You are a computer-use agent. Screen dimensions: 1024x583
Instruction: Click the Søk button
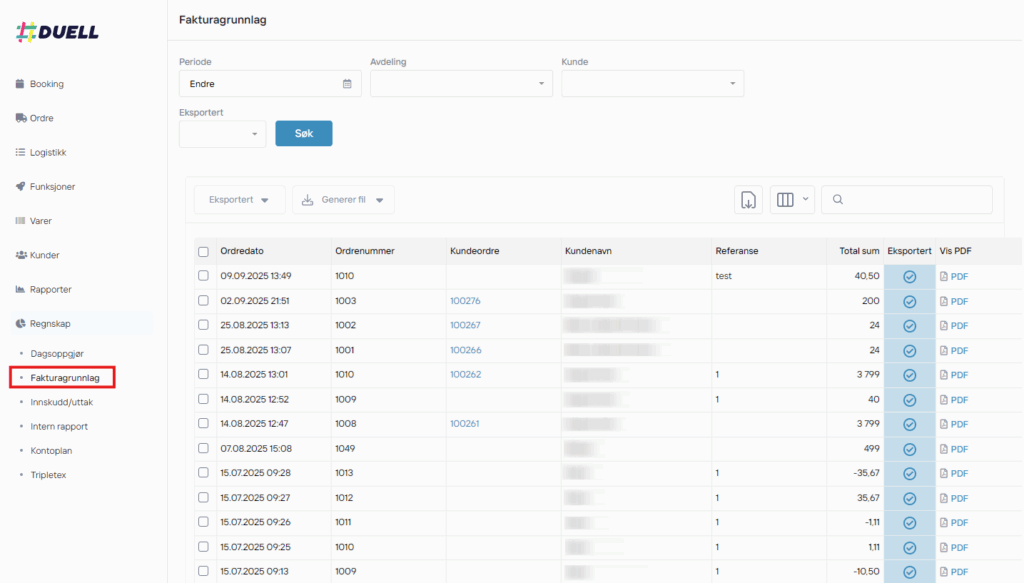[303, 133]
